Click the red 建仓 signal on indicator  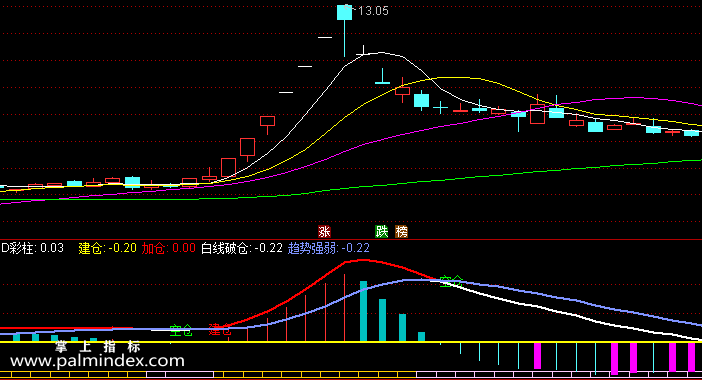[x=220, y=331]
